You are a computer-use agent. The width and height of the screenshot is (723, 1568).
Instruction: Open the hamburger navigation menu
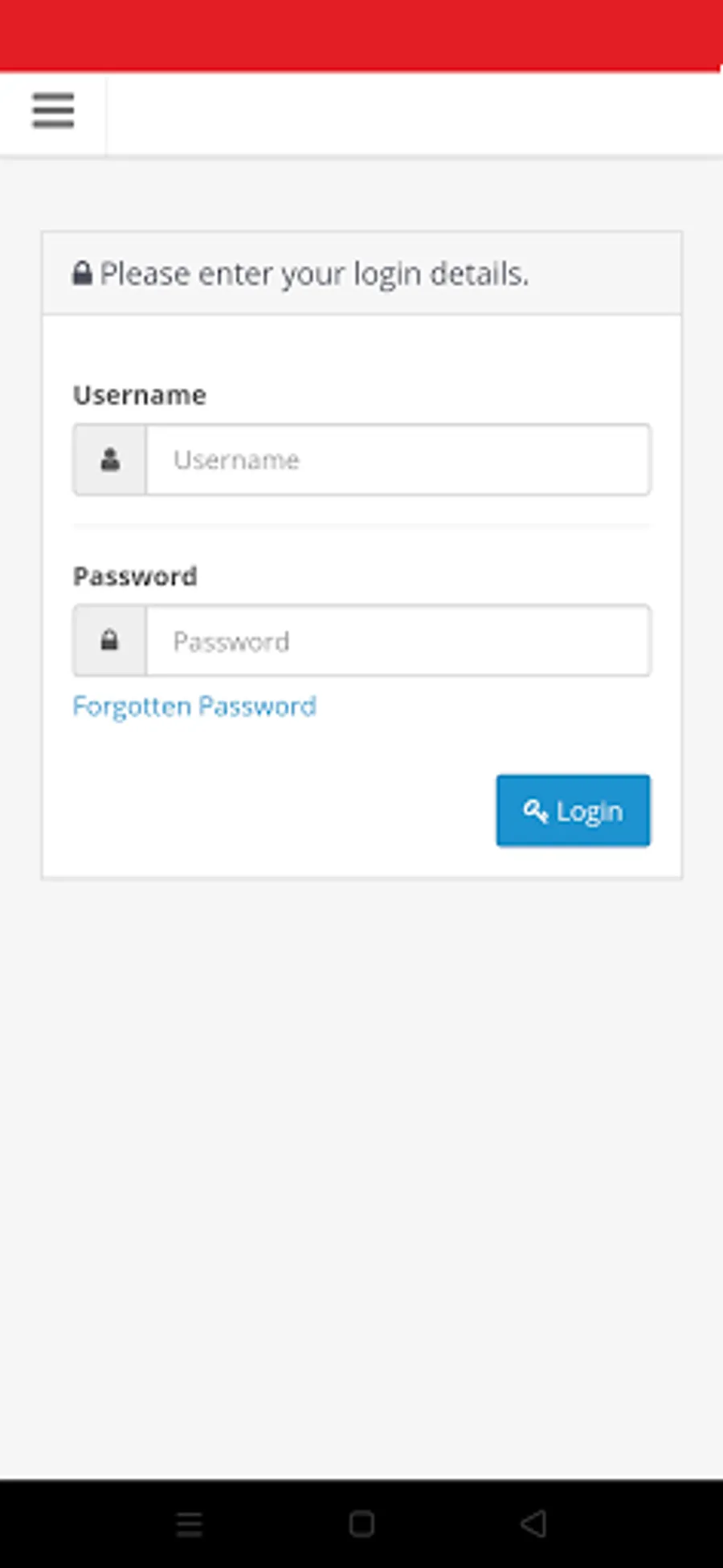pyautogui.click(x=53, y=111)
